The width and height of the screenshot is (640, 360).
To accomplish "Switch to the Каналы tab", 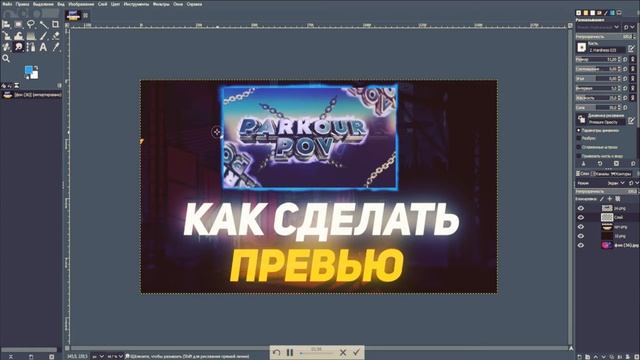I will 600,174.
